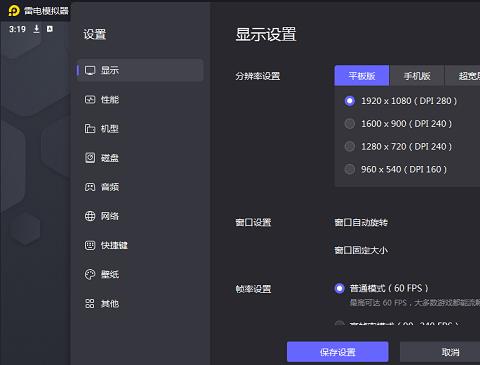Click the 帧率设置 section label
The height and width of the screenshot is (365, 480).
tap(253, 289)
